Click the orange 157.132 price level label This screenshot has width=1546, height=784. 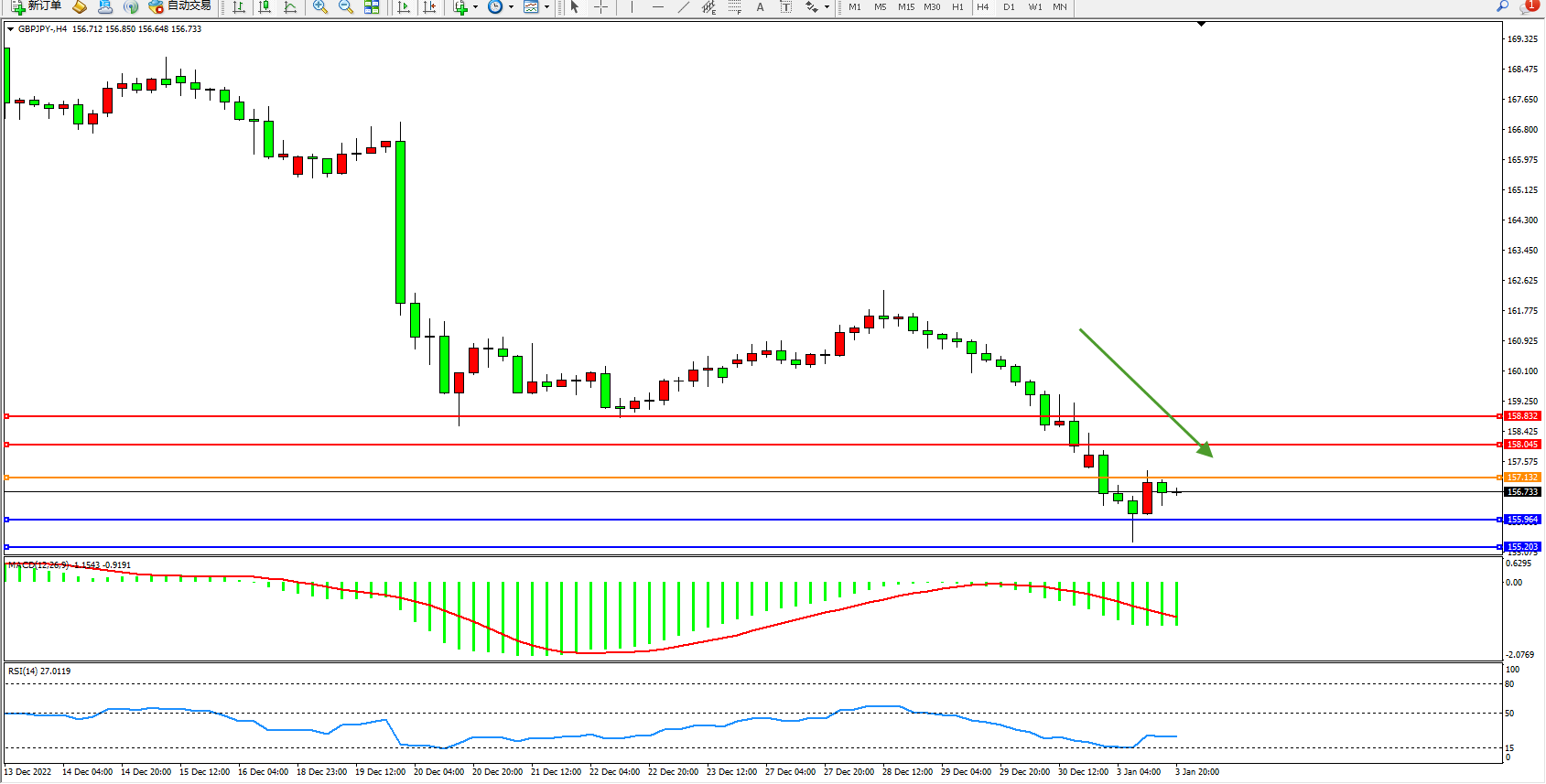pos(1522,478)
